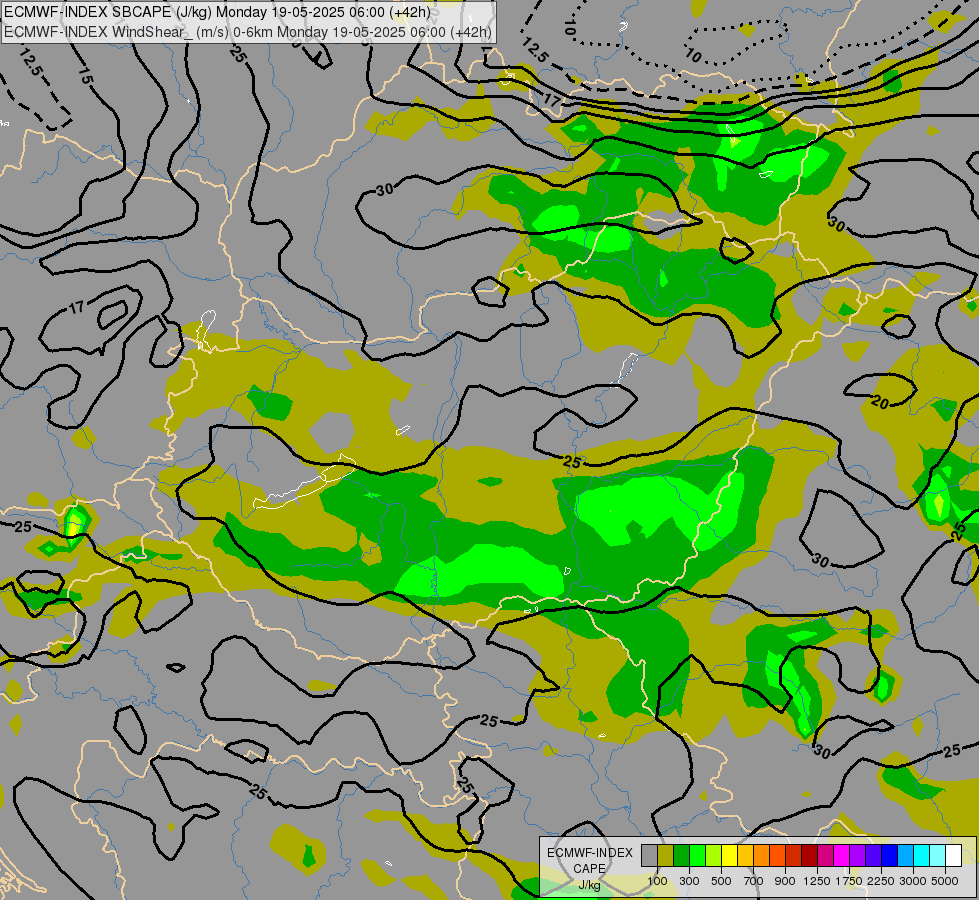Image resolution: width=979 pixels, height=900 pixels.
Task: Pick the sky-blue swatch left of 3000 tick
Action: tap(905, 856)
